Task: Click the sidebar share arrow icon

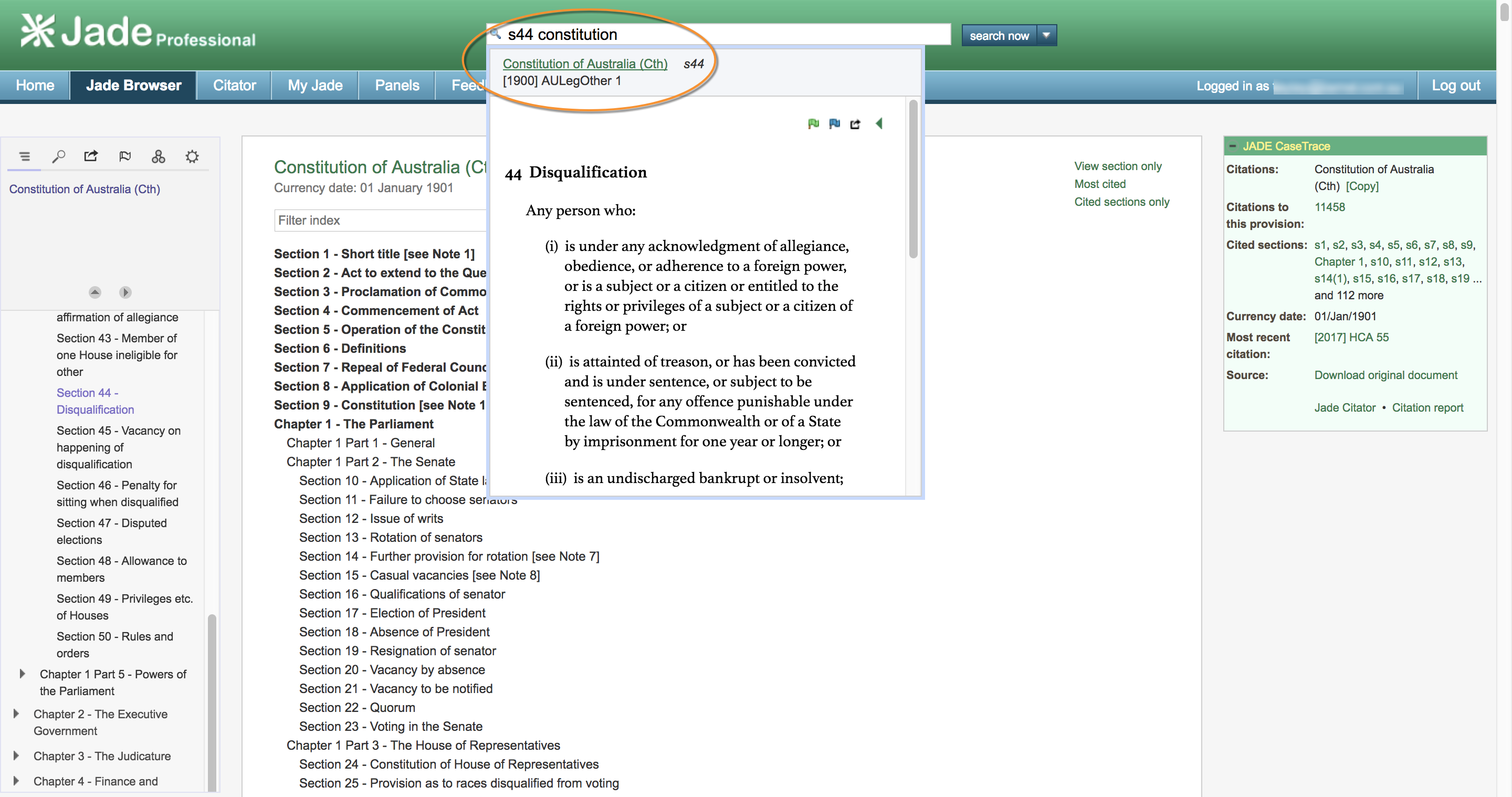Action: pyautogui.click(x=91, y=156)
